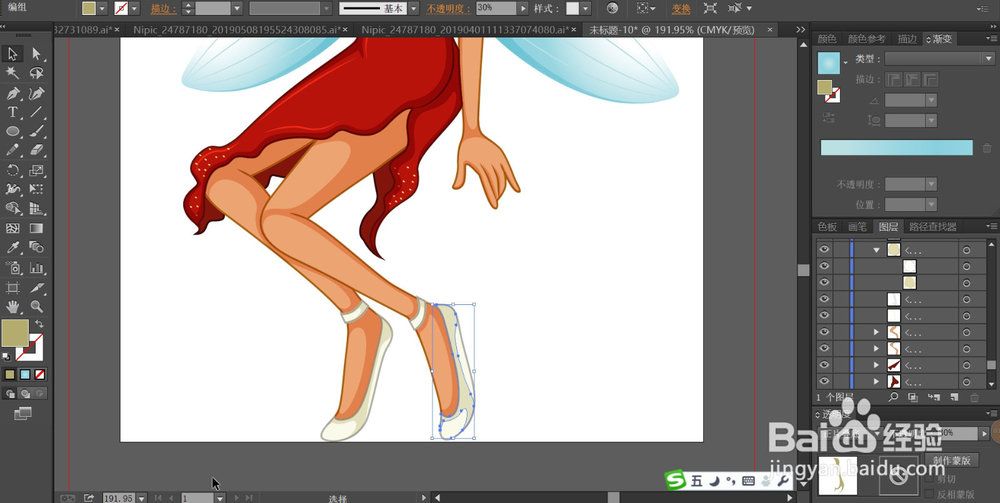Image resolution: width=1000 pixels, height=503 pixels.
Task: Click the 不透明度 opacity link in control bar
Action: tap(448, 9)
